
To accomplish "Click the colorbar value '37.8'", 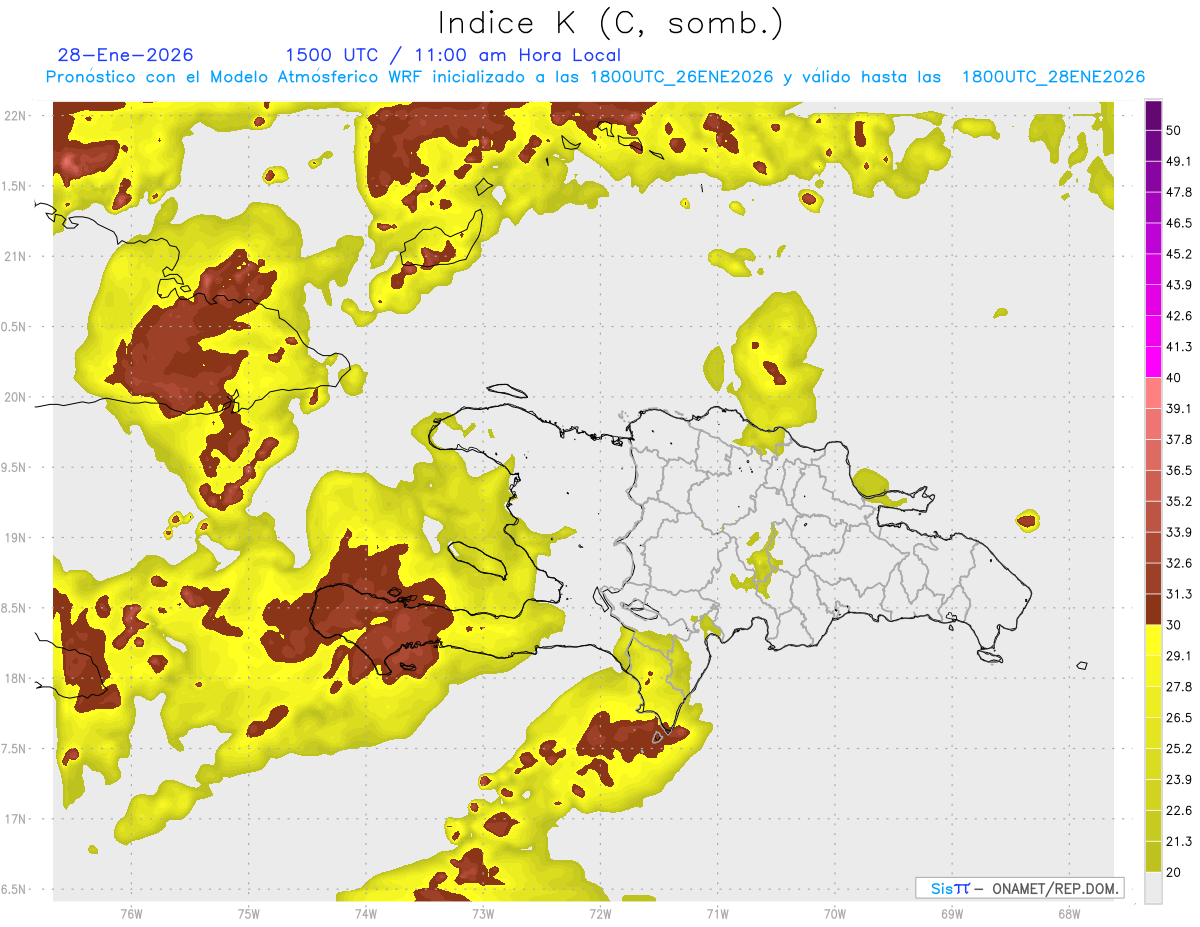I will pyautogui.click(x=1179, y=439).
